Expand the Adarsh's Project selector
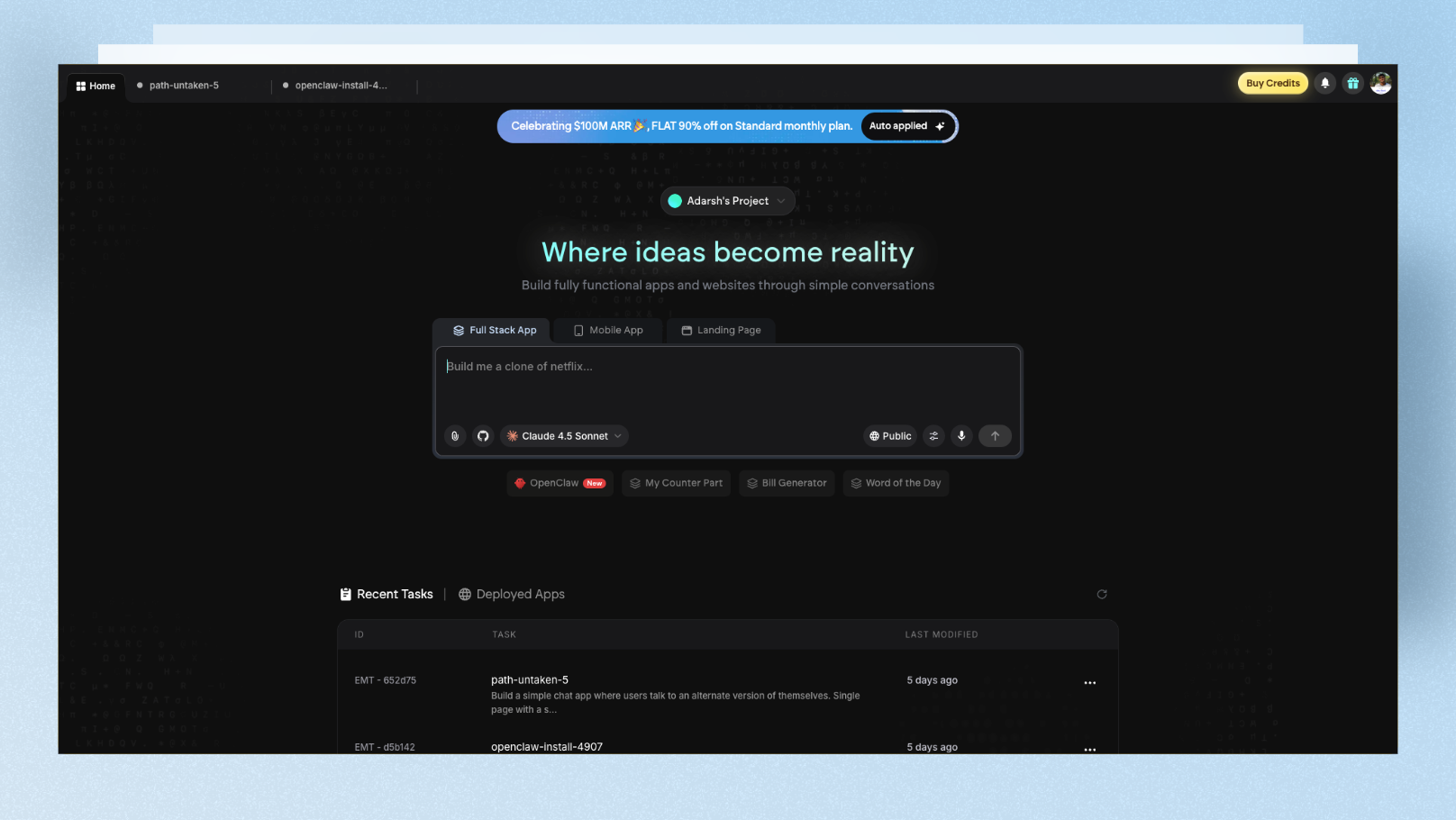 point(726,200)
